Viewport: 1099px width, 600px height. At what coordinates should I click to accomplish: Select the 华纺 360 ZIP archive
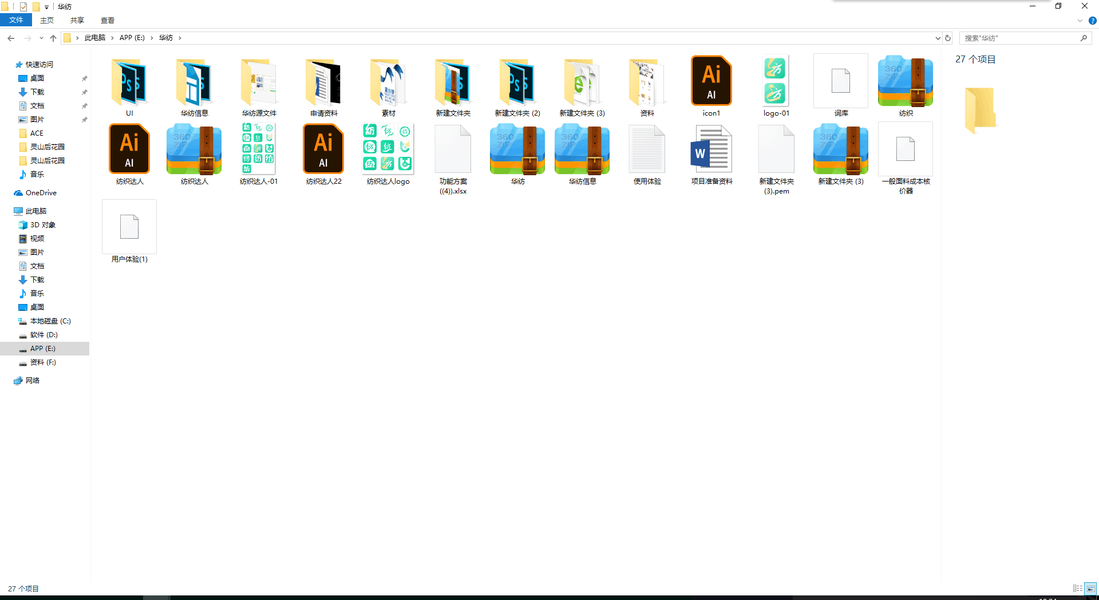[517, 149]
